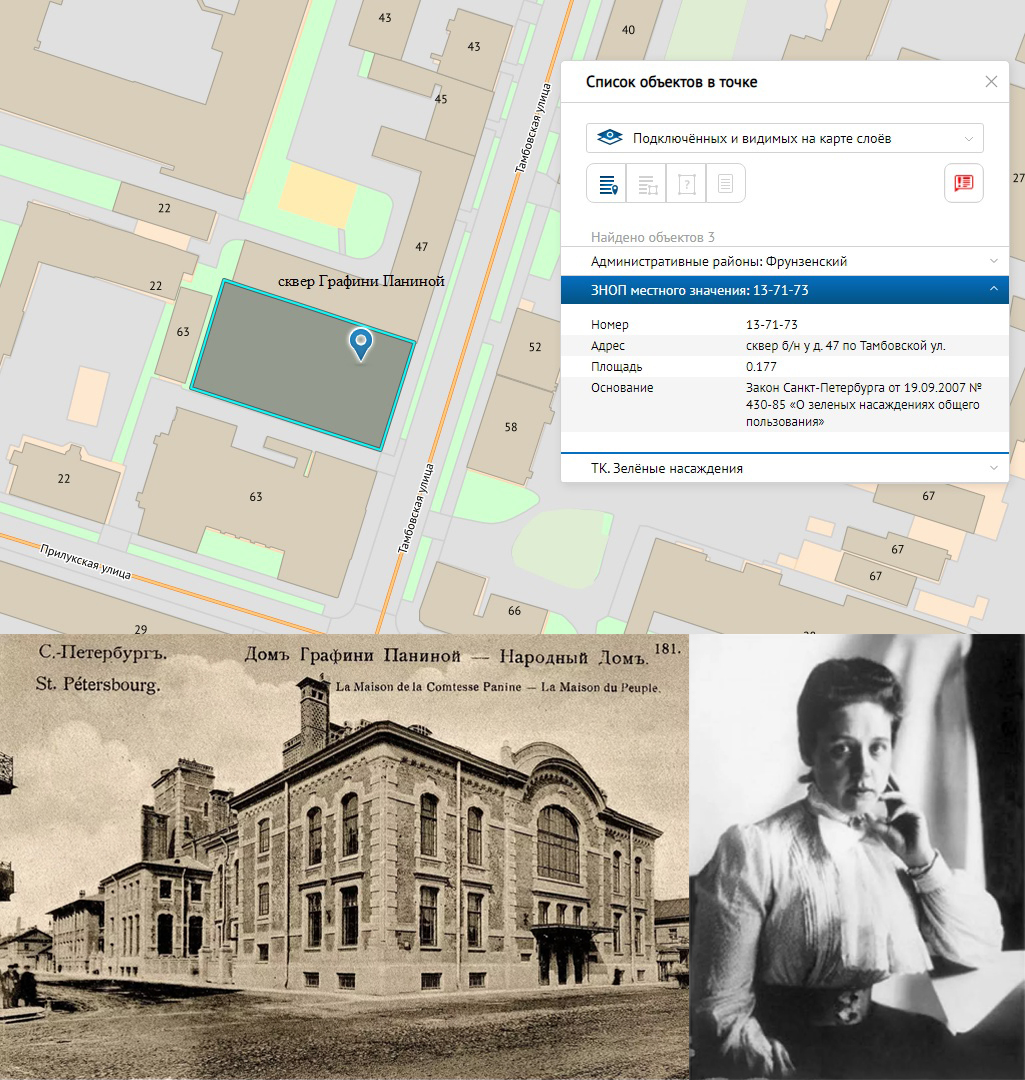This screenshot has height=1080, width=1025.
Task: Click the document report icon
Action: coord(726,184)
